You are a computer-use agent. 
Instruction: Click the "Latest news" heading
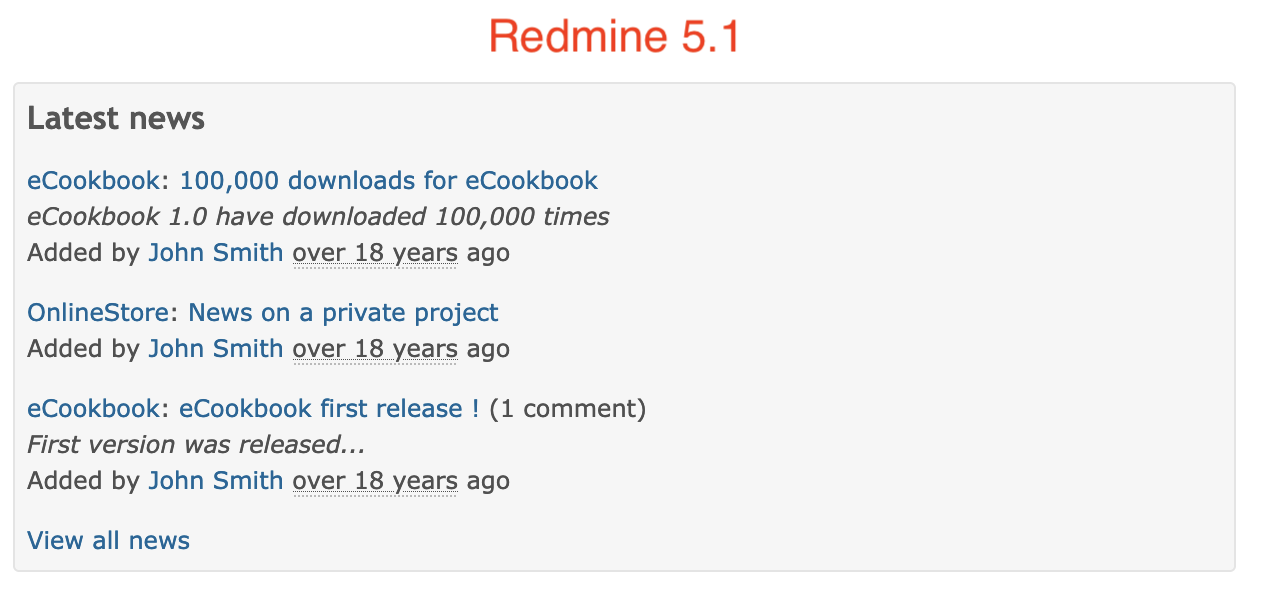pyautogui.click(x=116, y=118)
